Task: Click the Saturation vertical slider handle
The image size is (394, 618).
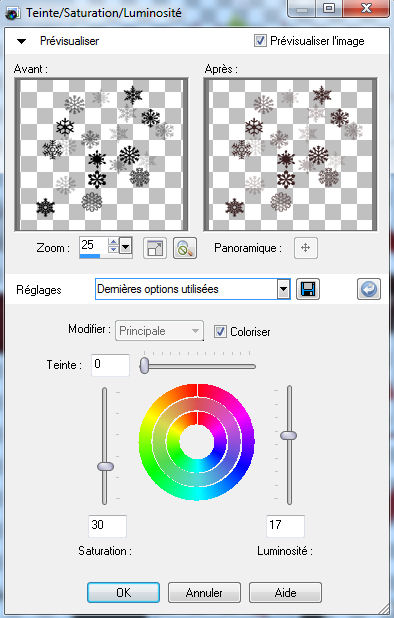Action: [x=105, y=467]
